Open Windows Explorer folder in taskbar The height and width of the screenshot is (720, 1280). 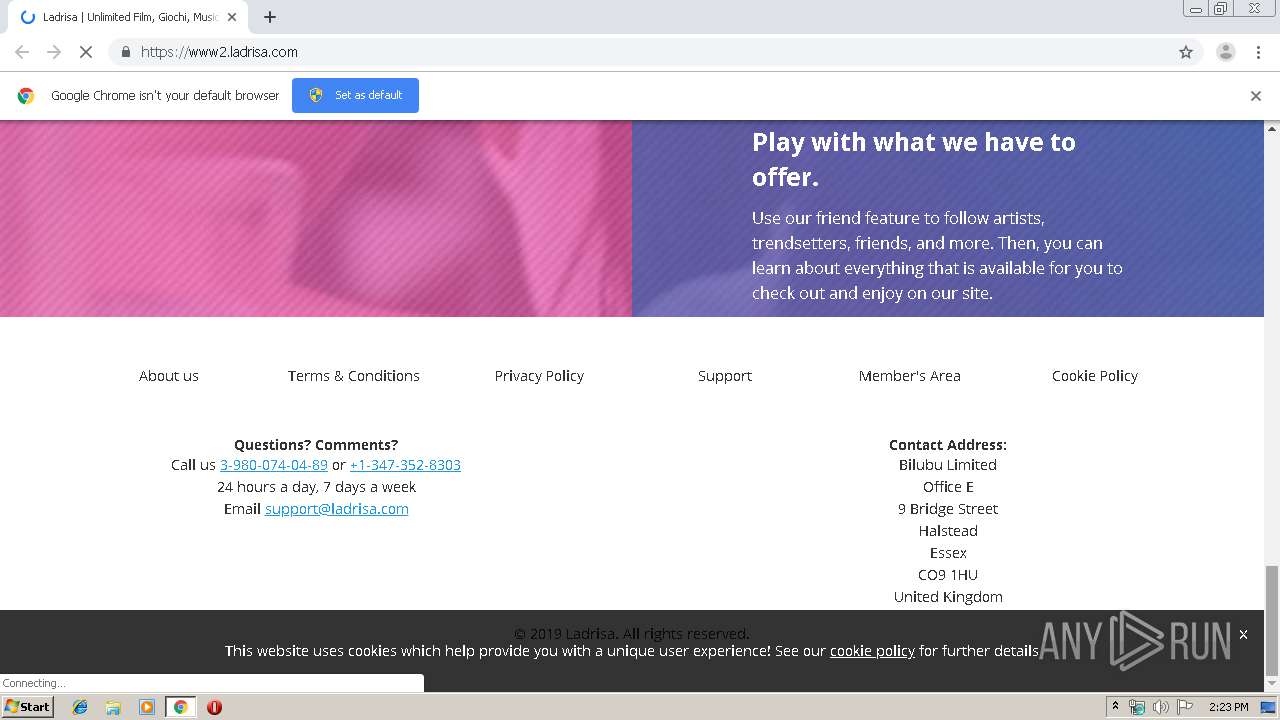[113, 707]
